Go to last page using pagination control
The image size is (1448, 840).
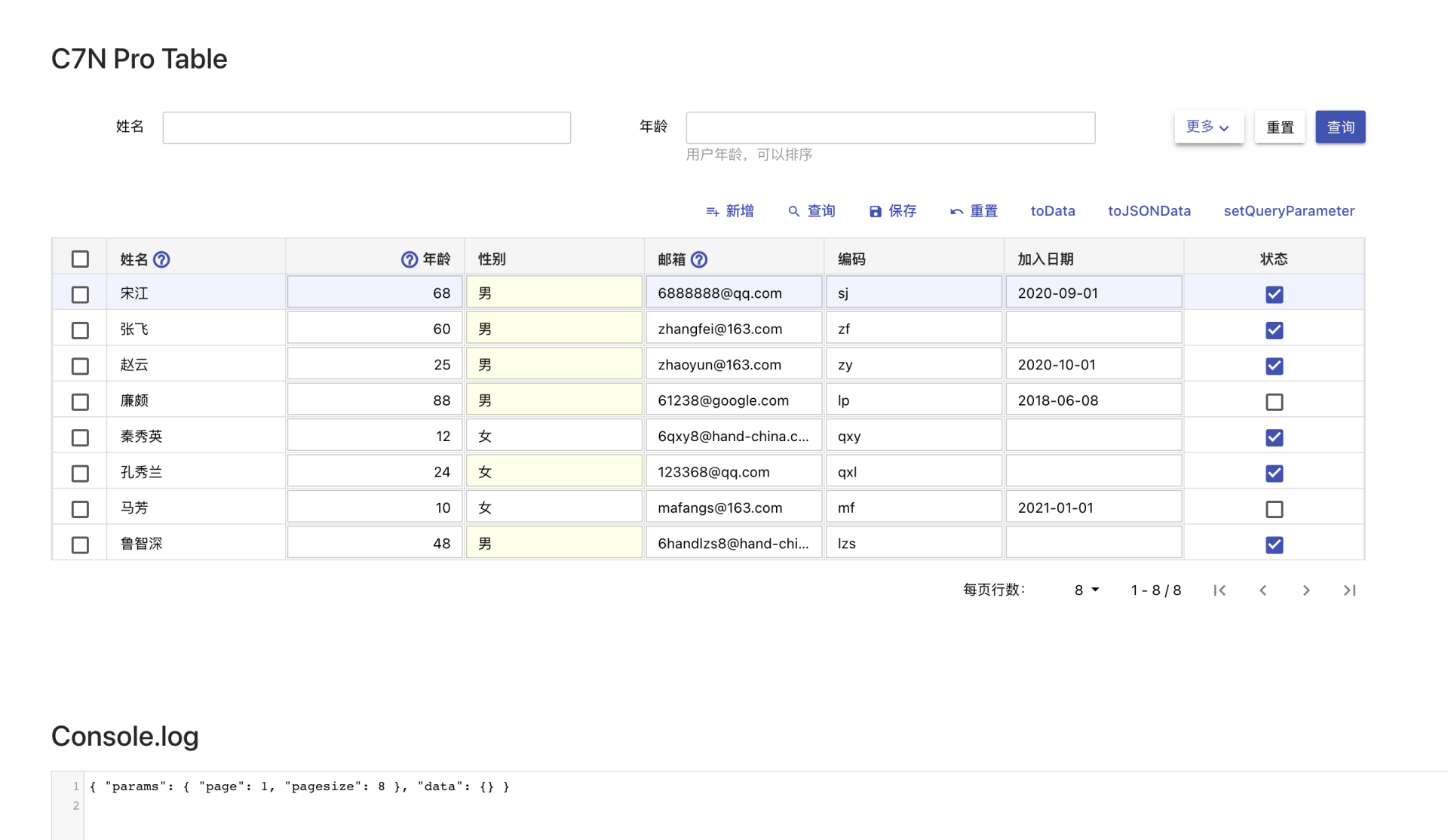(x=1350, y=590)
